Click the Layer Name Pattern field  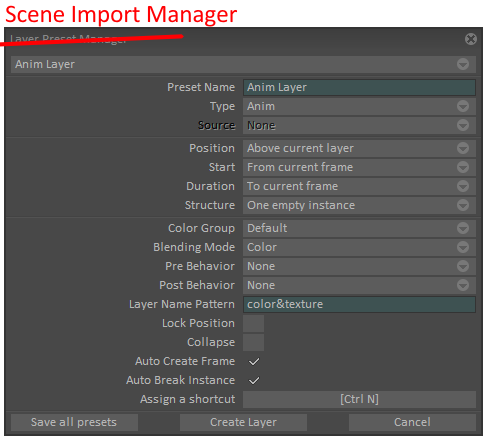coord(359,304)
